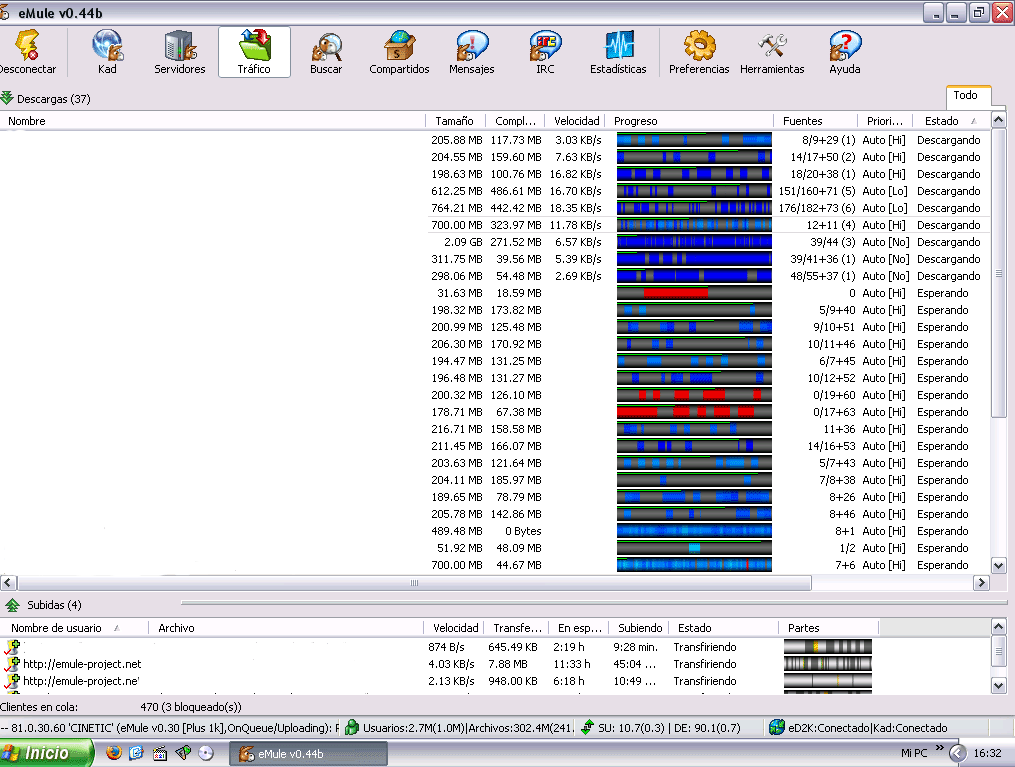Click the status bar users icon
This screenshot has width=1015, height=767.
(351, 728)
